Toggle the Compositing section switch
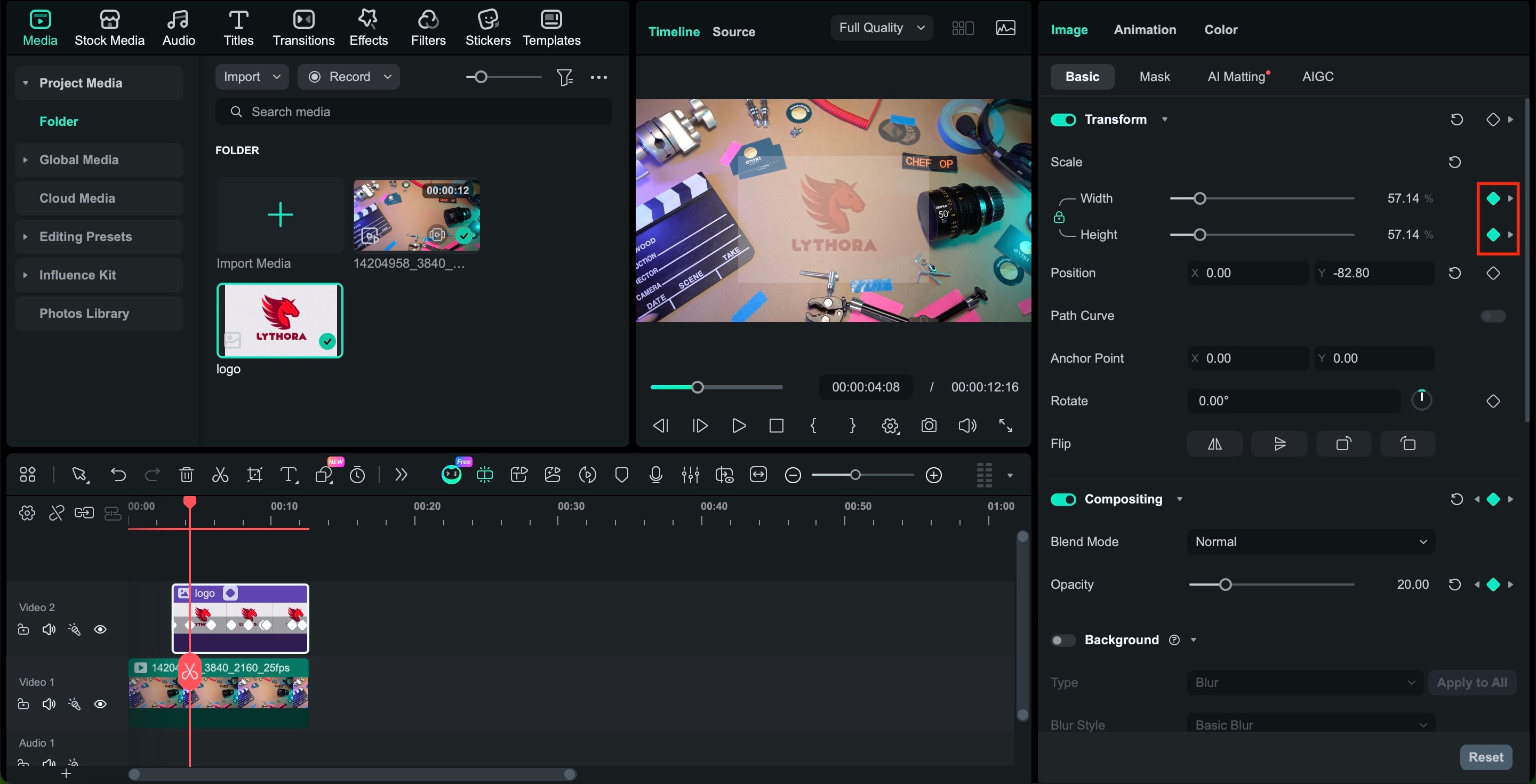 [x=1062, y=499]
